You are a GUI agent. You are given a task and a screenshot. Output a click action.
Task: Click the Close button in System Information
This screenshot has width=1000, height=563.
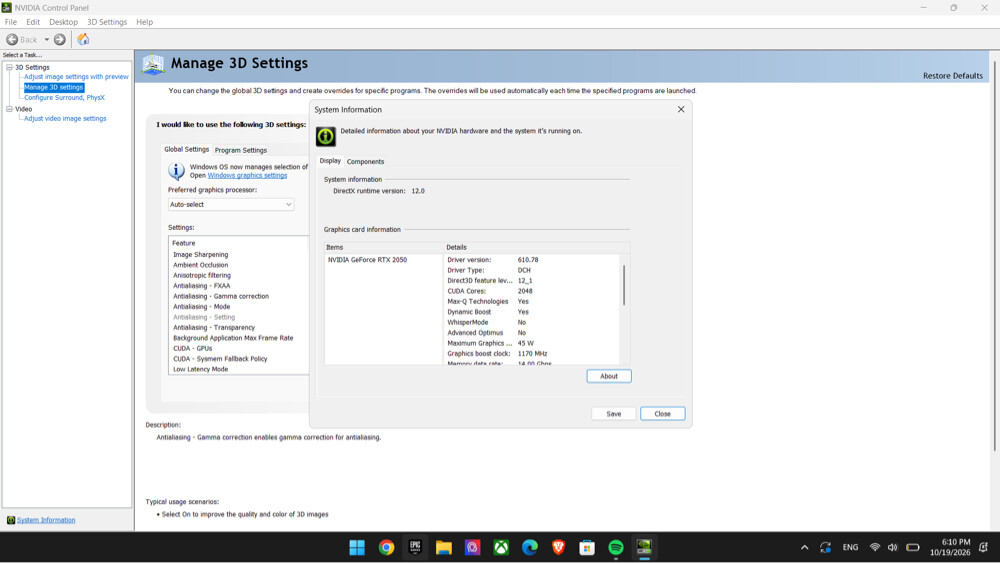point(663,414)
